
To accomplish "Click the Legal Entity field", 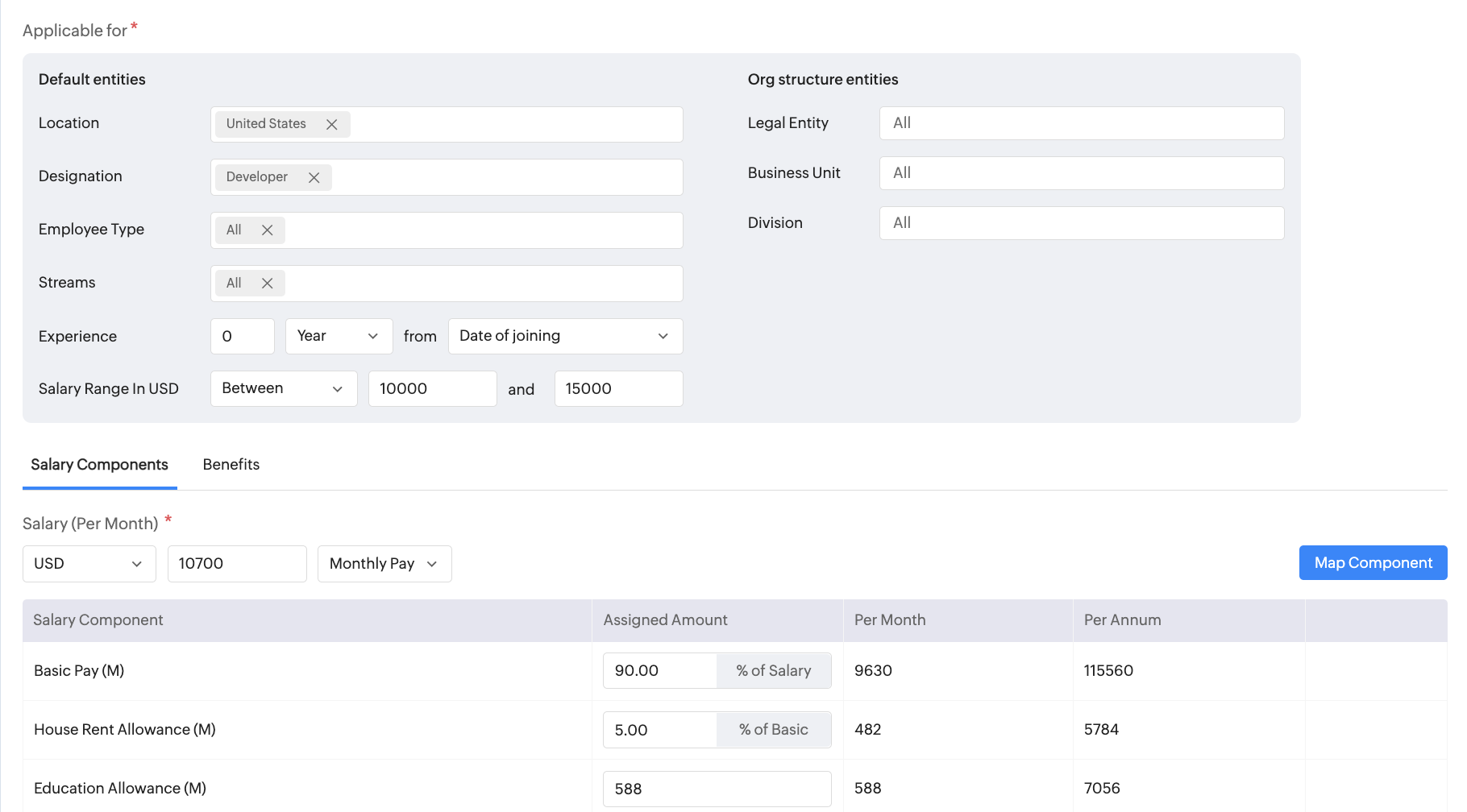I will 1081,123.
